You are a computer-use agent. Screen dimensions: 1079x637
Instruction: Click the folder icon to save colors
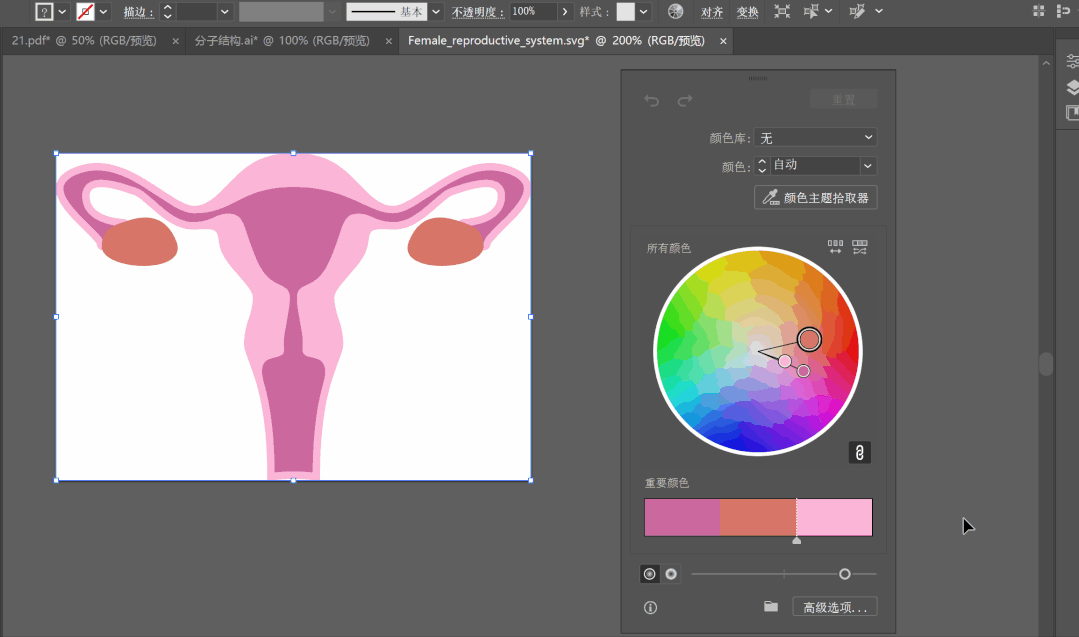(x=770, y=606)
